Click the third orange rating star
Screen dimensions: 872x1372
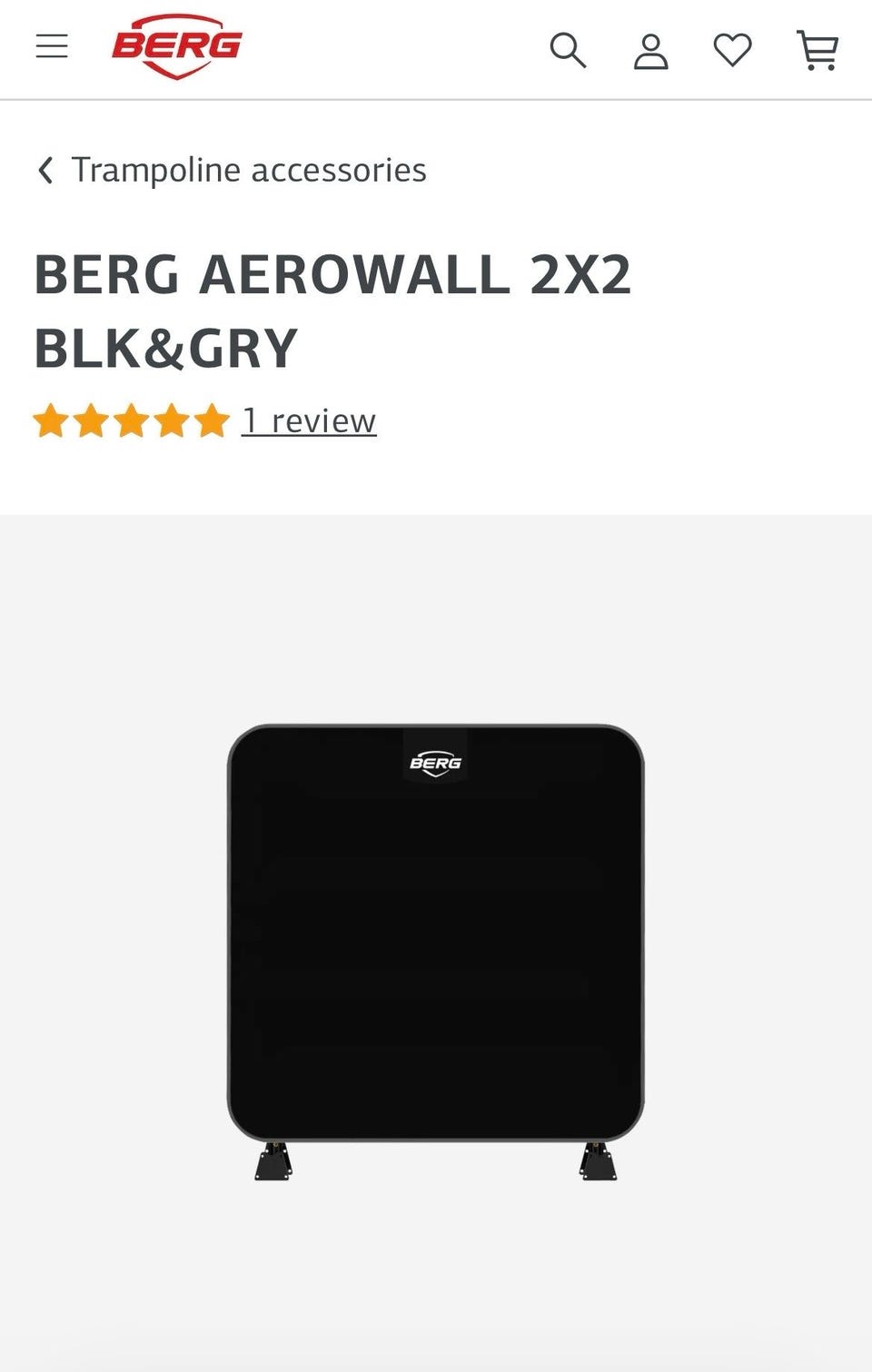coord(132,421)
